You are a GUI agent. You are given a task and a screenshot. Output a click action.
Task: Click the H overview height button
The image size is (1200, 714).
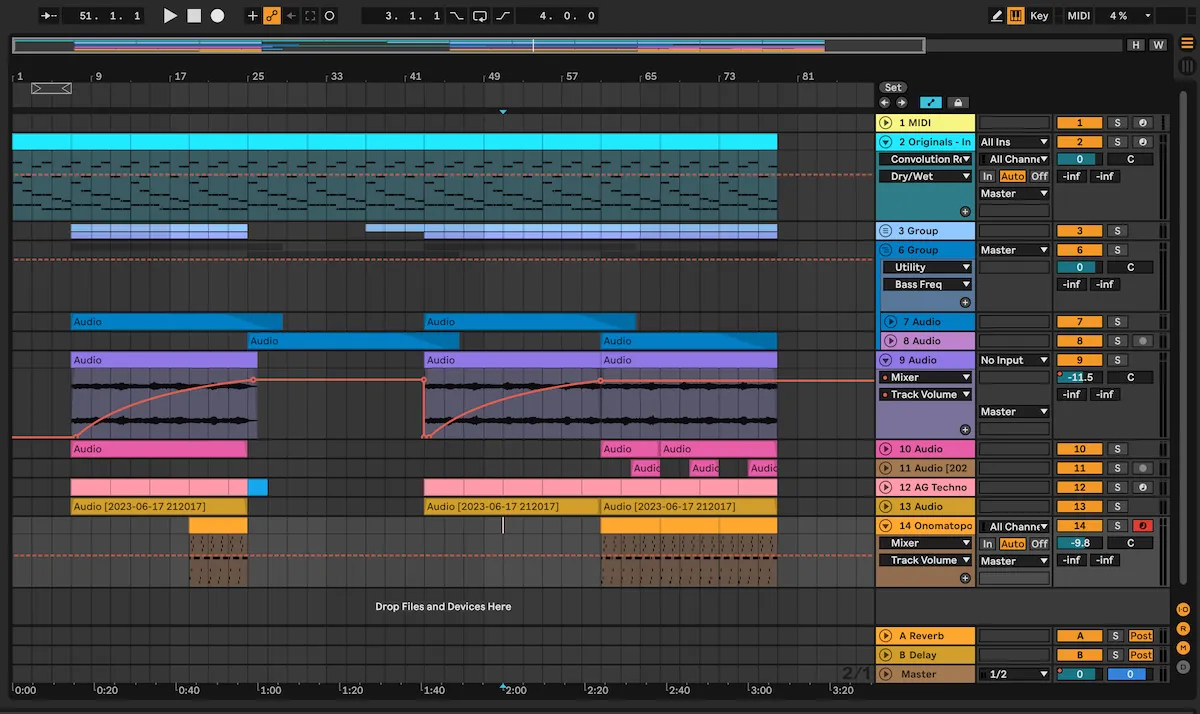(1136, 45)
